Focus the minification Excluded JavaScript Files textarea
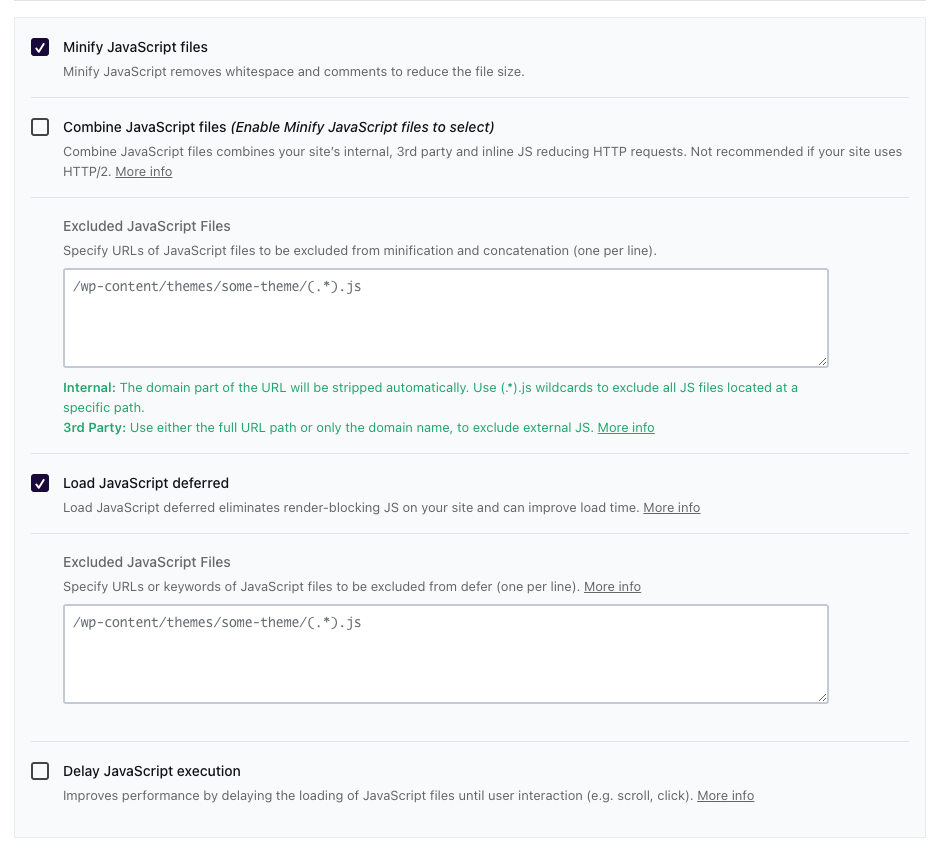The height and width of the screenshot is (852, 941). pos(445,318)
